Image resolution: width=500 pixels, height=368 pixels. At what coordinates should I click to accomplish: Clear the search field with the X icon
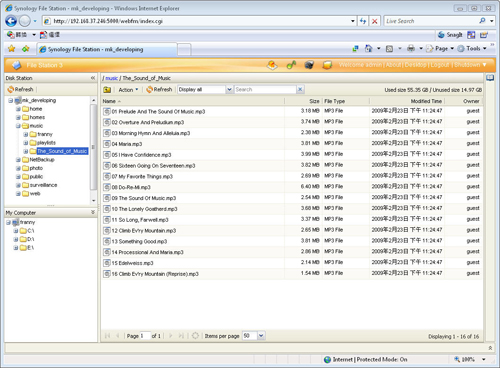(x=300, y=89)
